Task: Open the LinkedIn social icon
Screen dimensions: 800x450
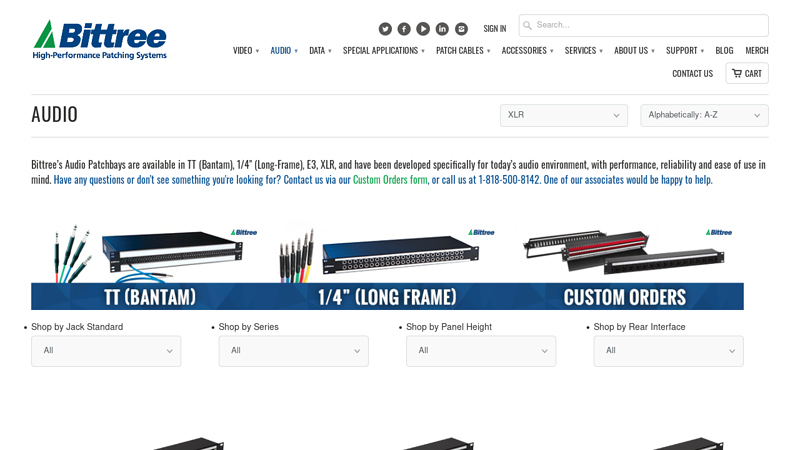Action: pyautogui.click(x=442, y=29)
